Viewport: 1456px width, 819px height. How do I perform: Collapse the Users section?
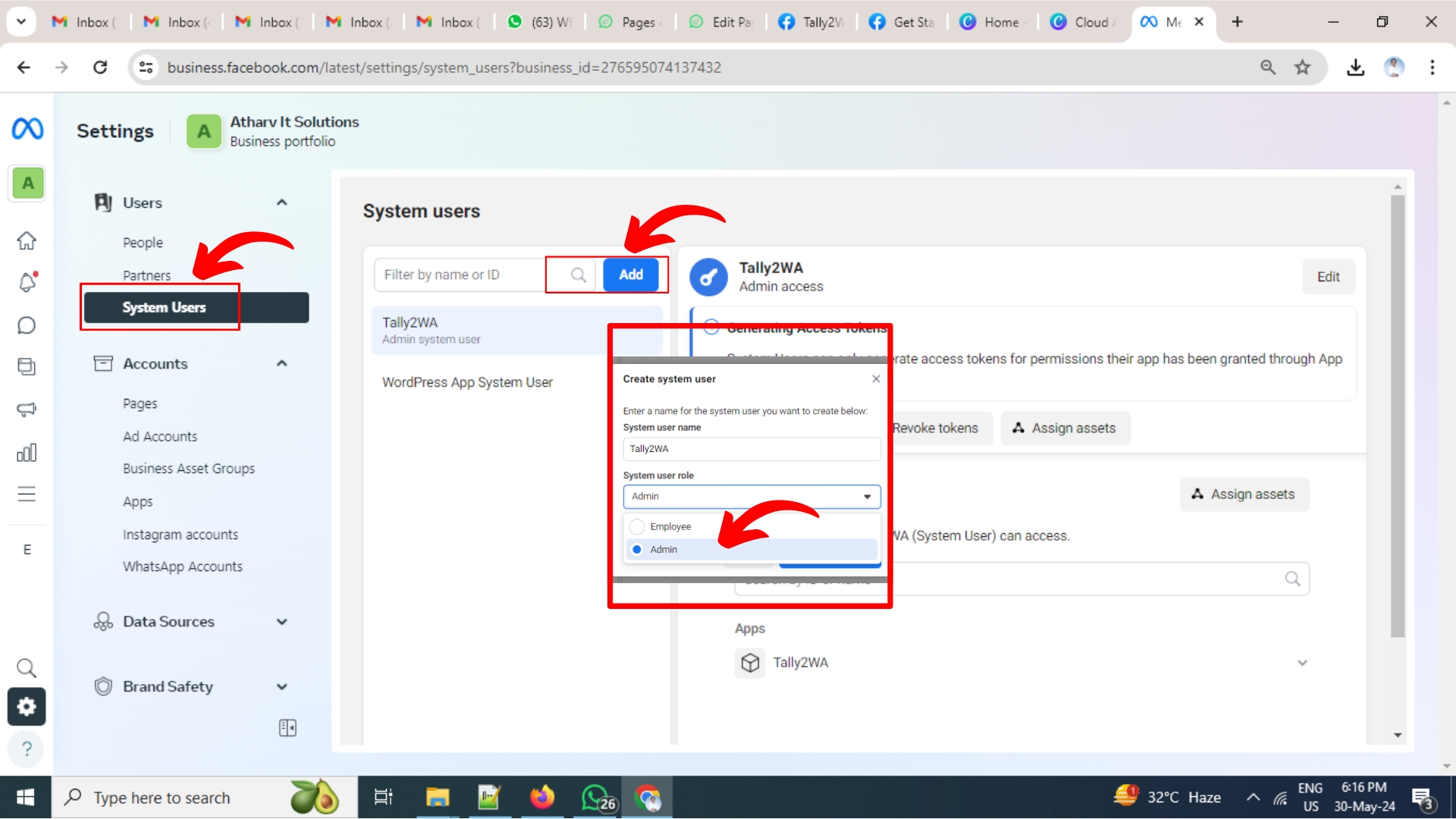(282, 202)
